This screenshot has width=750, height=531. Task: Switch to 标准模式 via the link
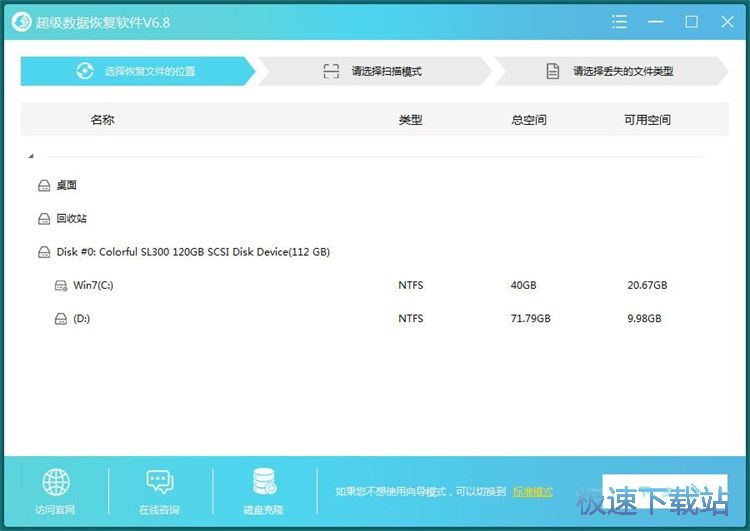tap(532, 492)
